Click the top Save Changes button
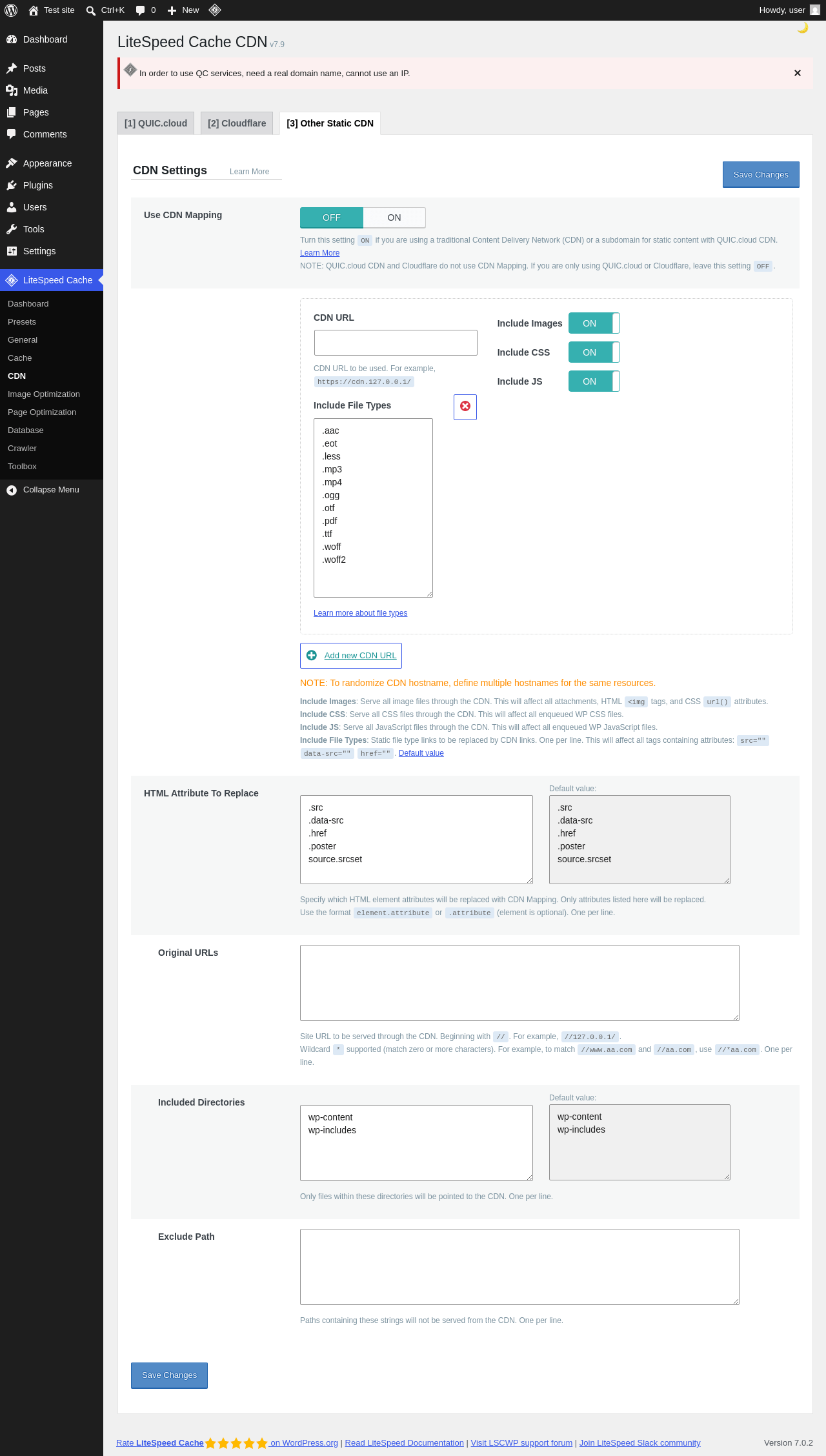Viewport: 826px width, 1456px height. point(761,174)
